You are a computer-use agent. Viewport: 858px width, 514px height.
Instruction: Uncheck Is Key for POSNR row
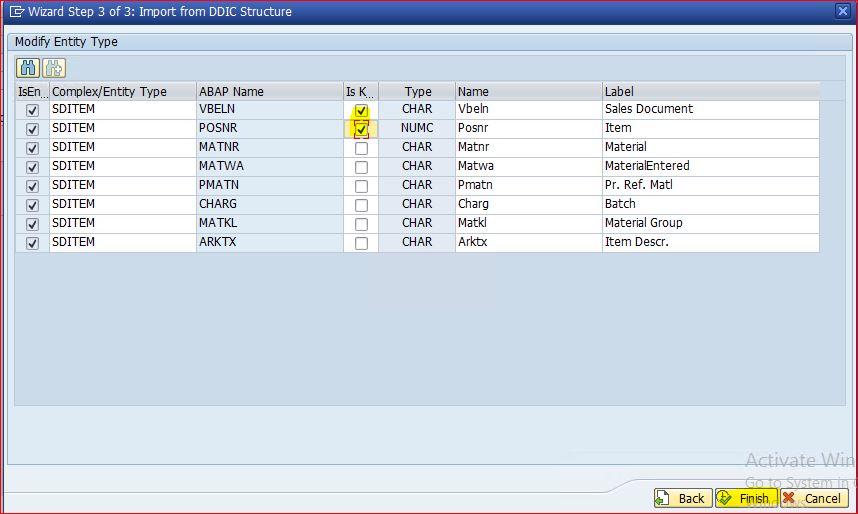[x=361, y=129]
